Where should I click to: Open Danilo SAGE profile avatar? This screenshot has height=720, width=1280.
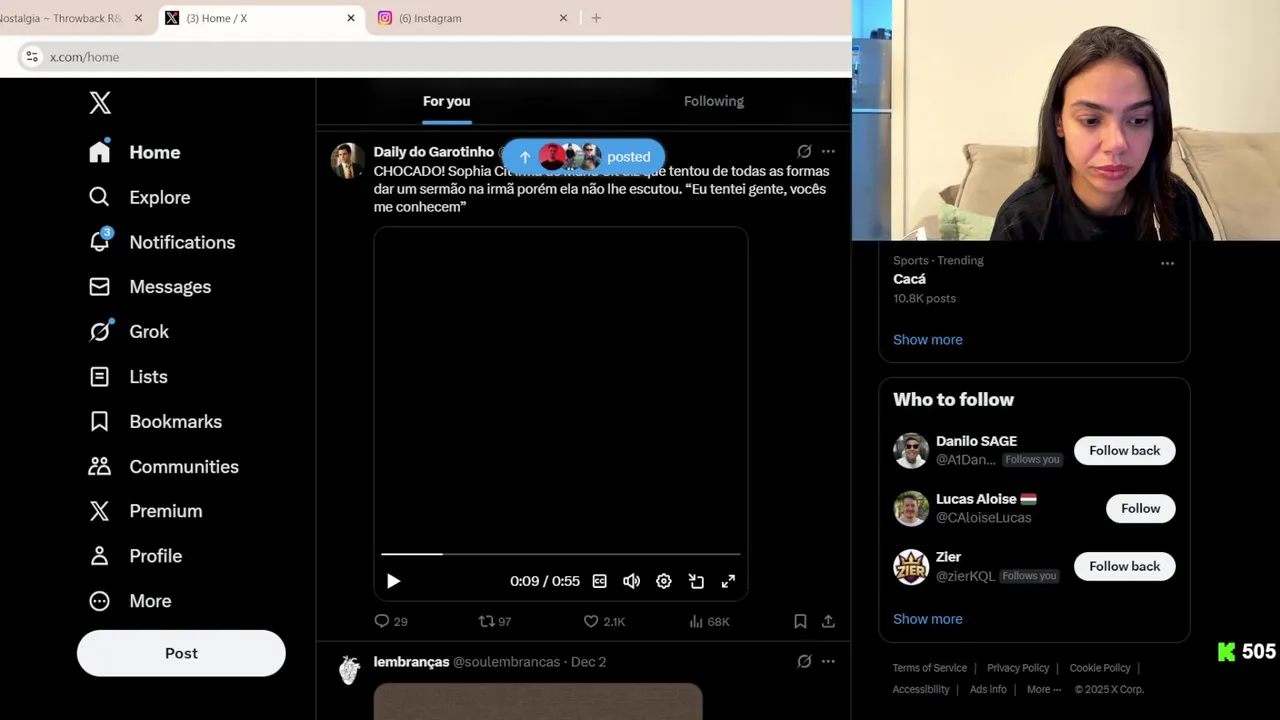click(911, 451)
